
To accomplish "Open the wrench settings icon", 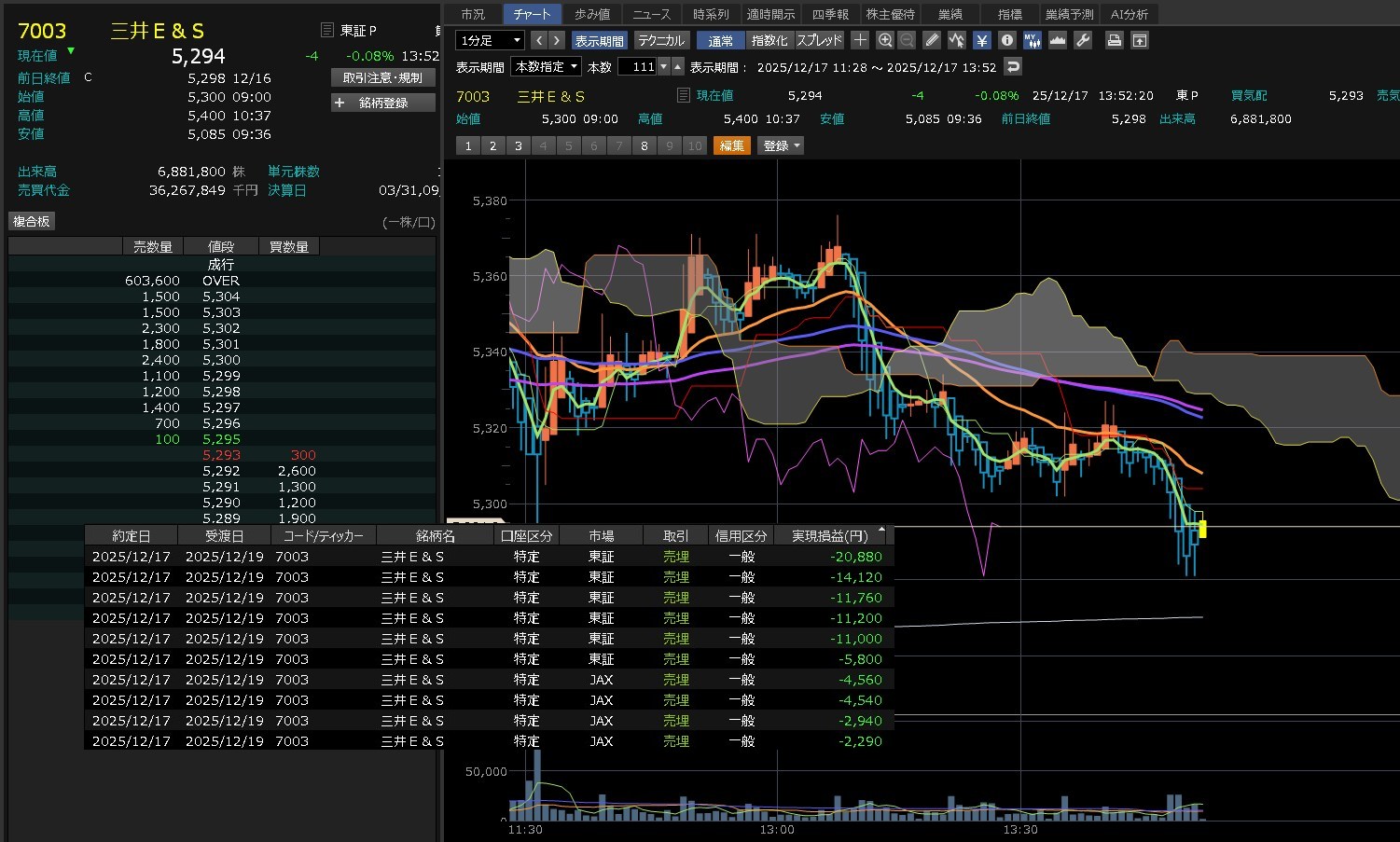I will tap(1083, 40).
